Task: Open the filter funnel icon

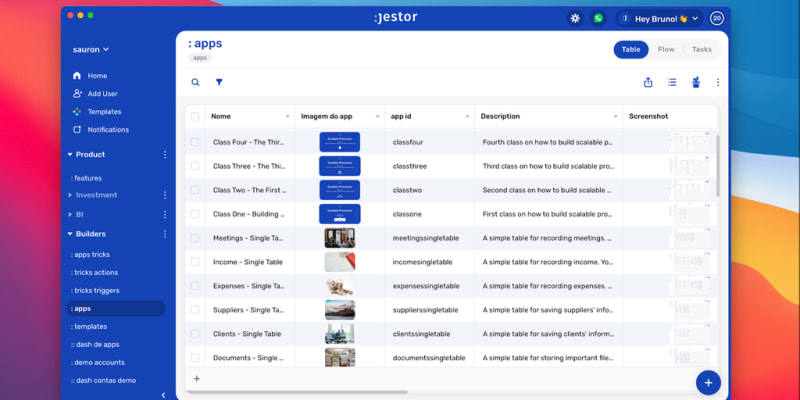Action: [219, 82]
